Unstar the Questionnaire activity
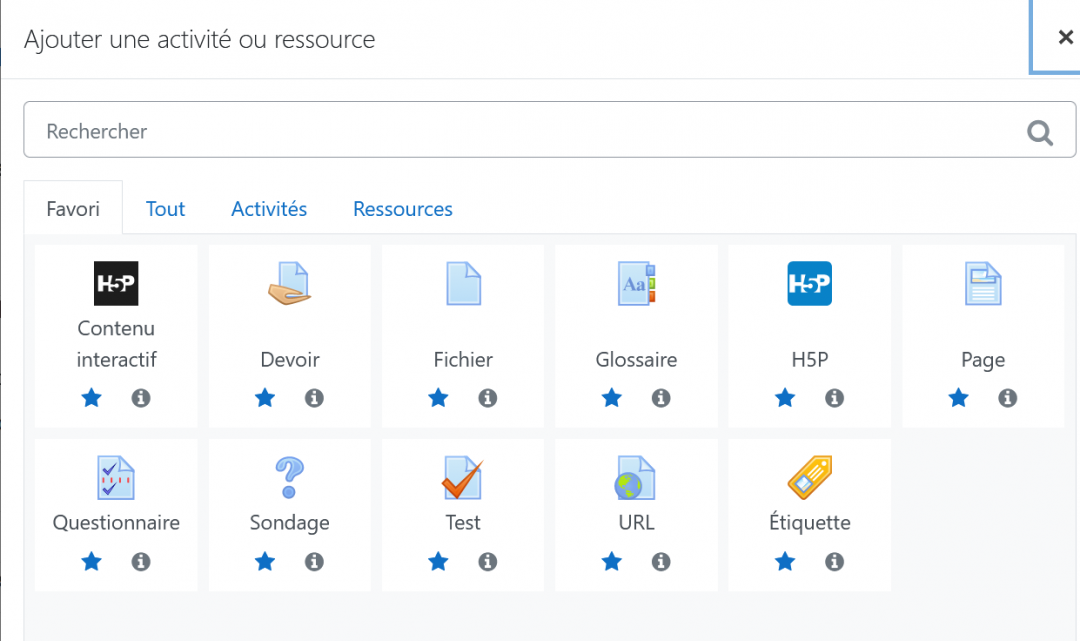The width and height of the screenshot is (1080, 641). pyautogui.click(x=92, y=562)
